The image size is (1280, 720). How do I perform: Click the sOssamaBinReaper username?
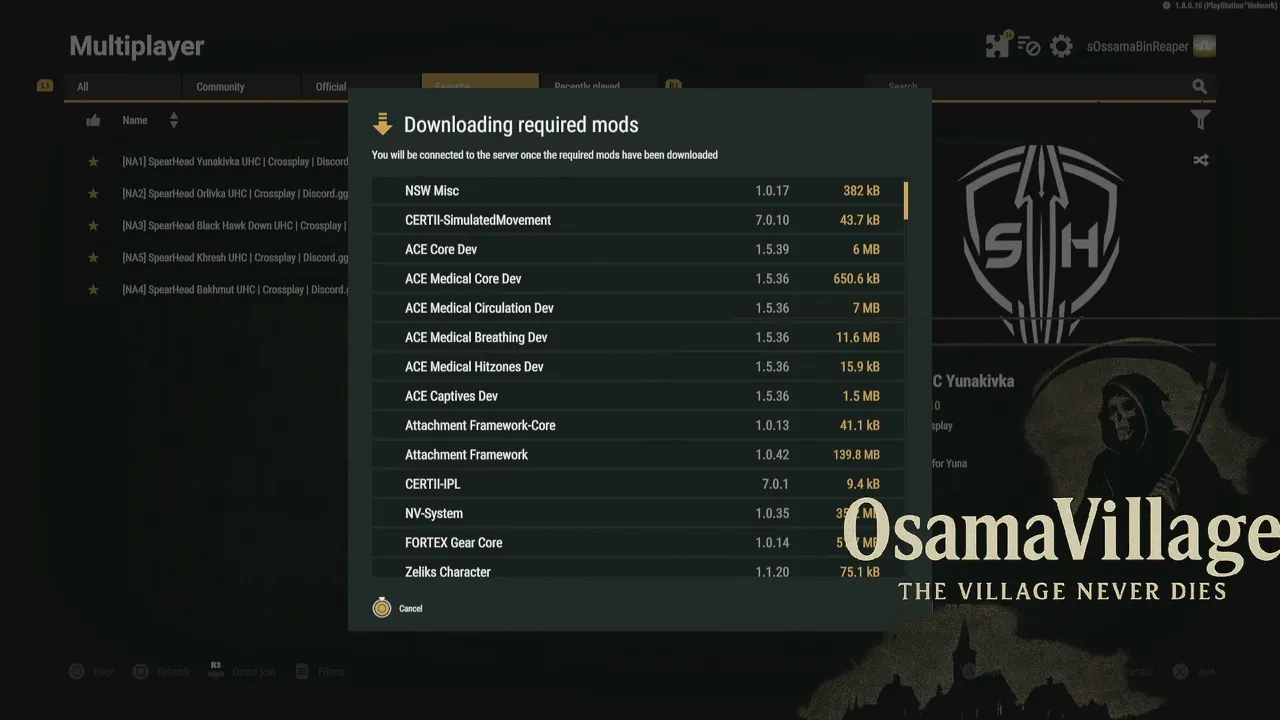coord(1137,47)
